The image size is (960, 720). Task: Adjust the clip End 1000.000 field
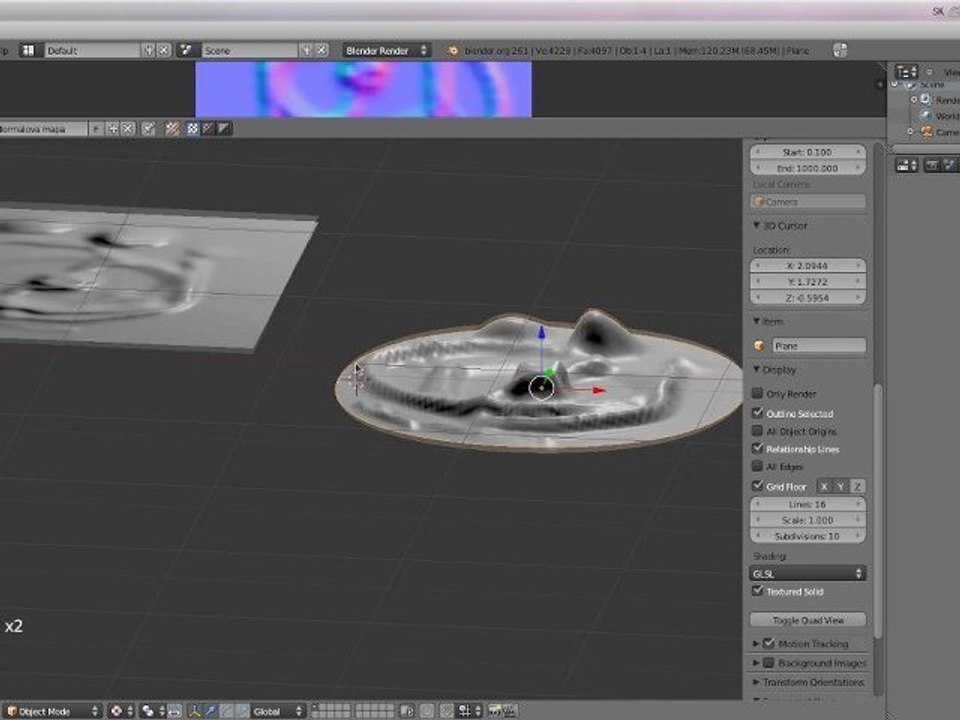808,168
